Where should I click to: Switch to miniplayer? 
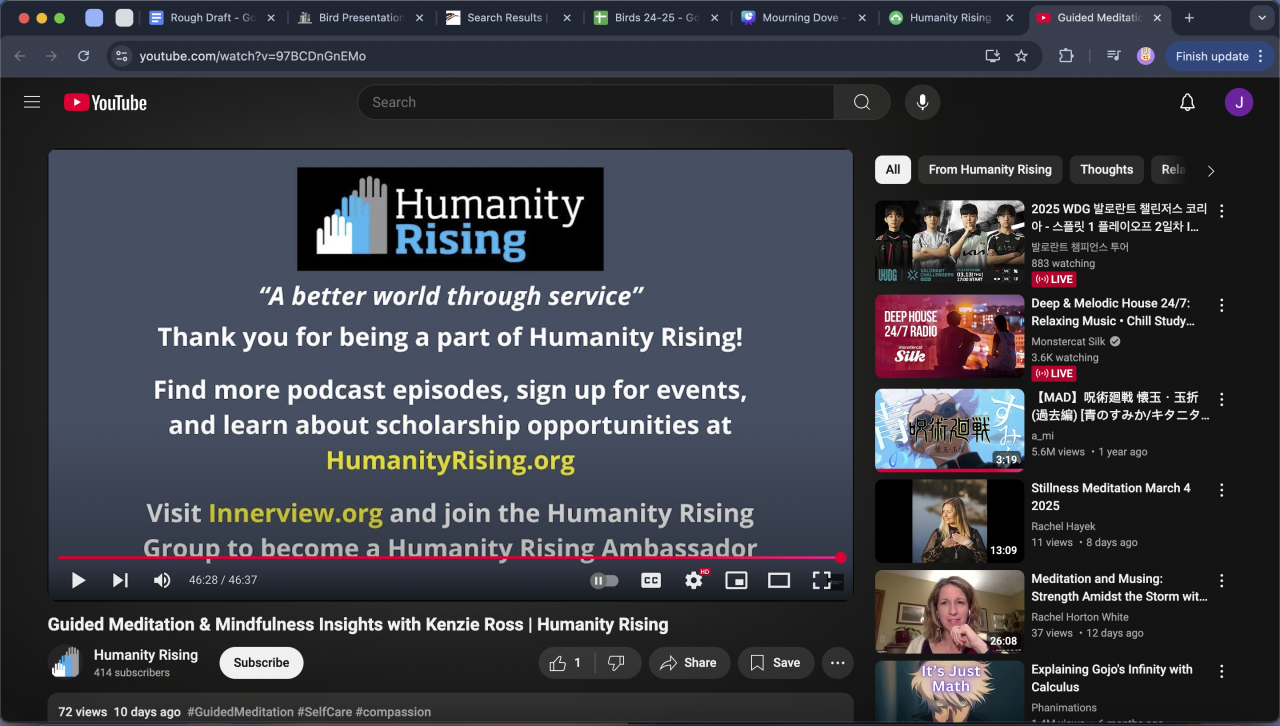(736, 580)
